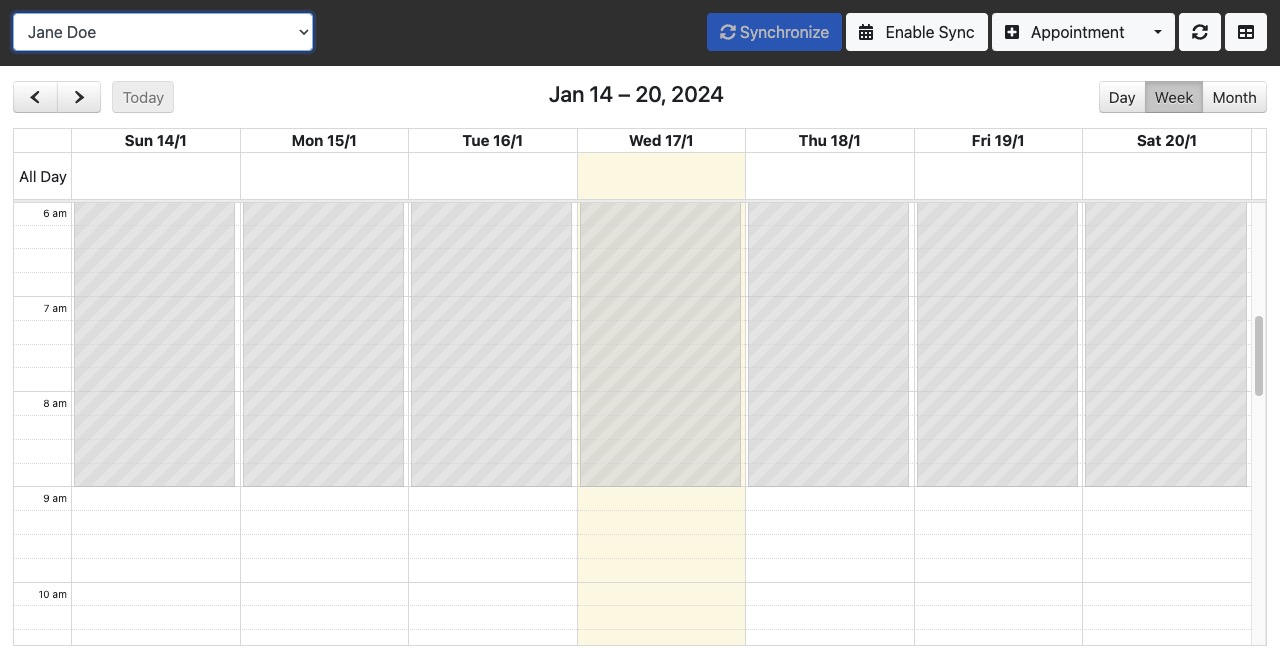Keep Week view selected
The image size is (1280, 670).
click(x=1174, y=97)
